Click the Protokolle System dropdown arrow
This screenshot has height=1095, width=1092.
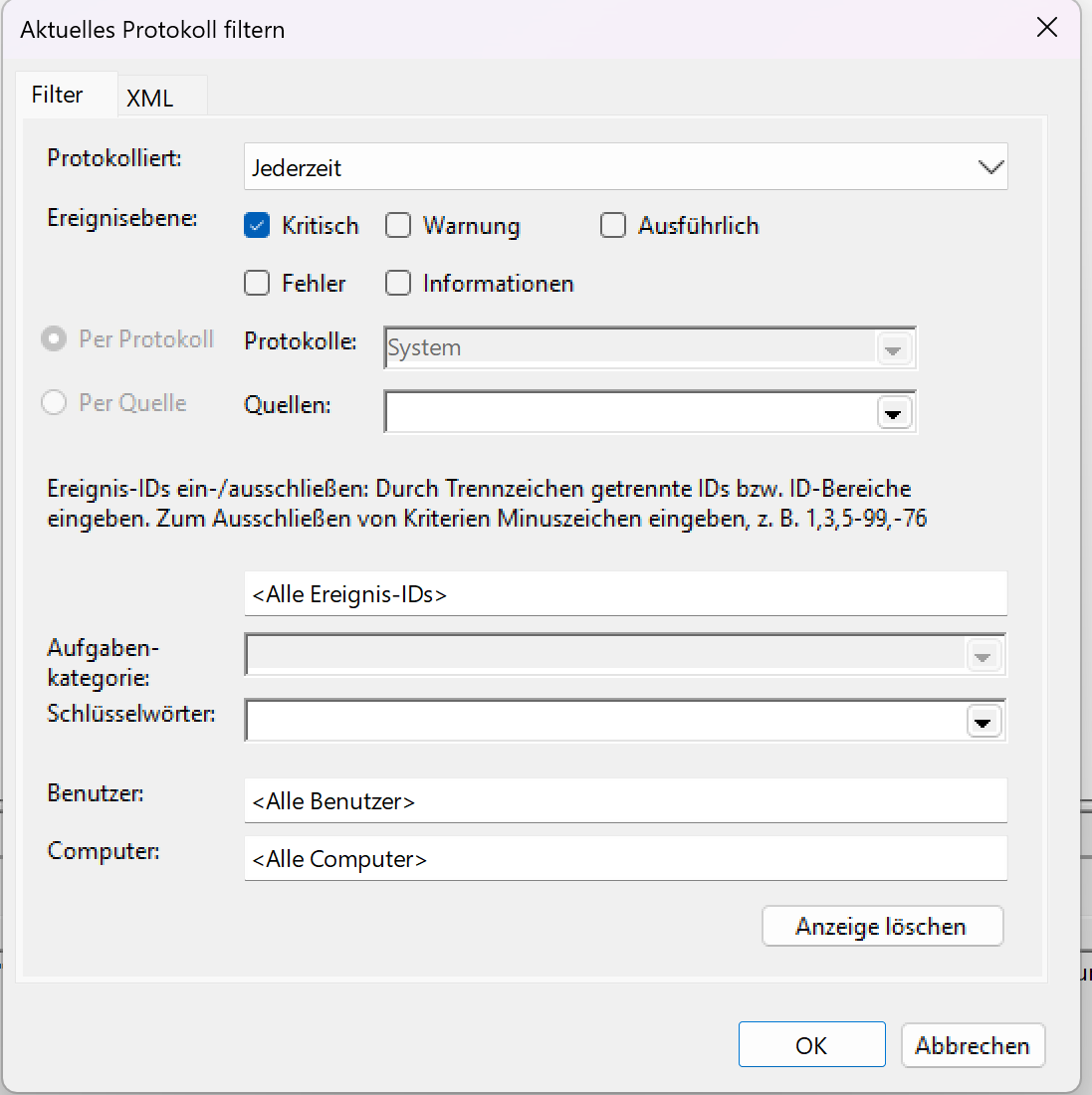[893, 349]
